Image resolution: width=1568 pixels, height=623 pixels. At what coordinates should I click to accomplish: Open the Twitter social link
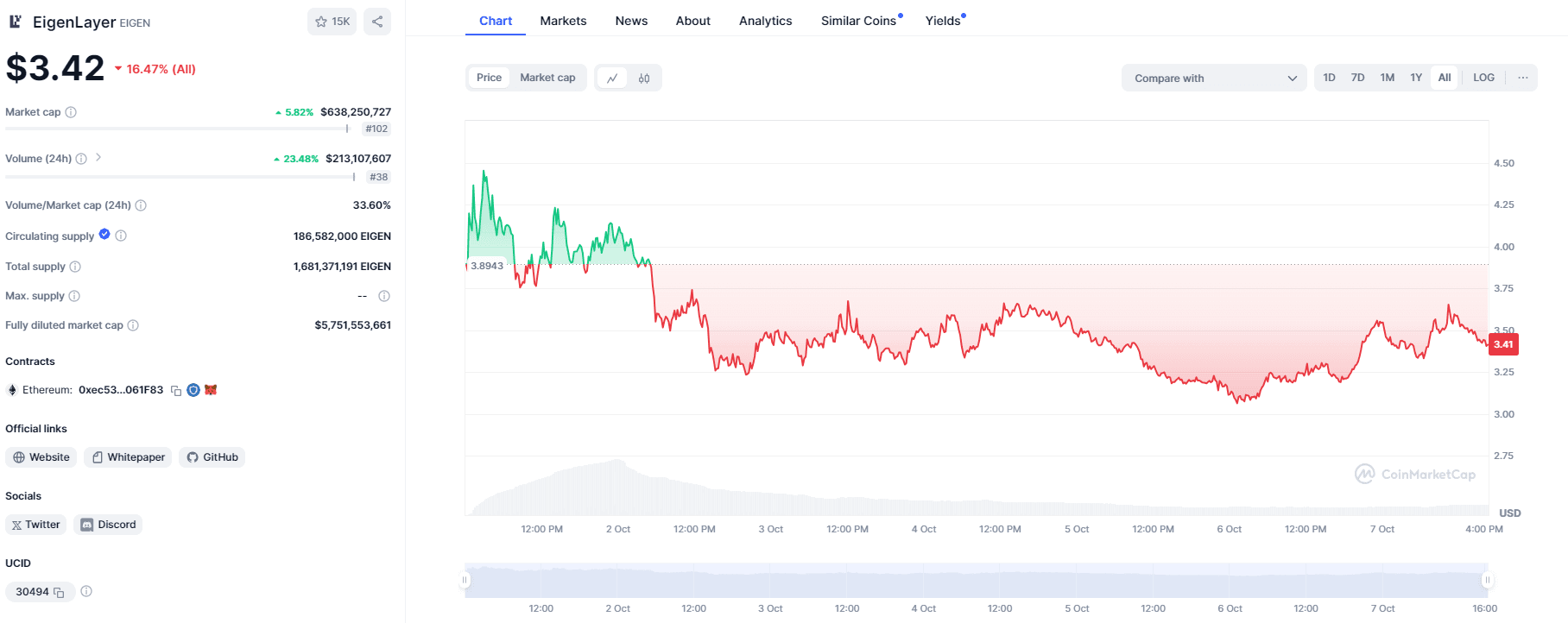(35, 525)
